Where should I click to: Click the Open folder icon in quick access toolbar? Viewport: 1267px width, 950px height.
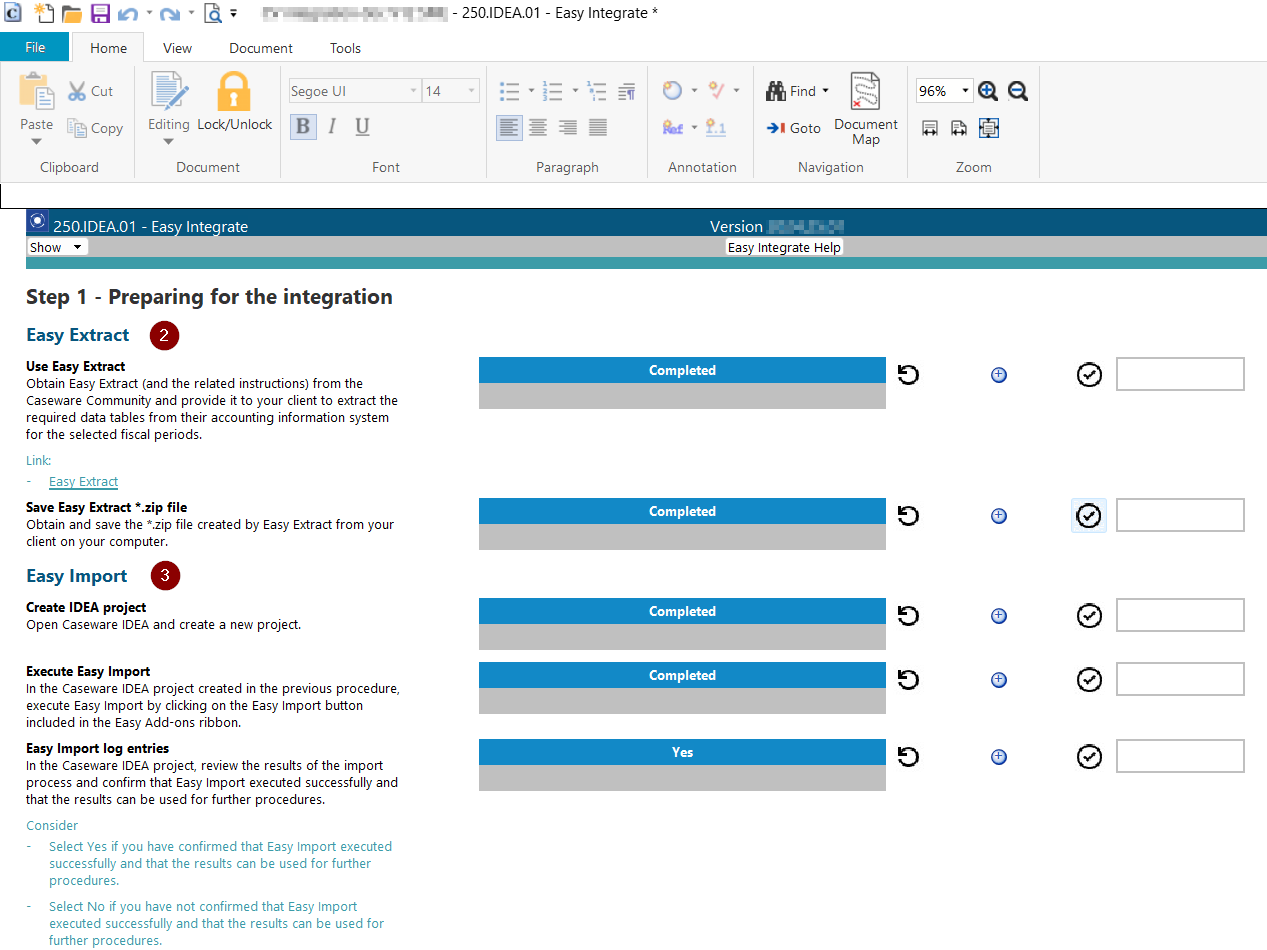71,13
